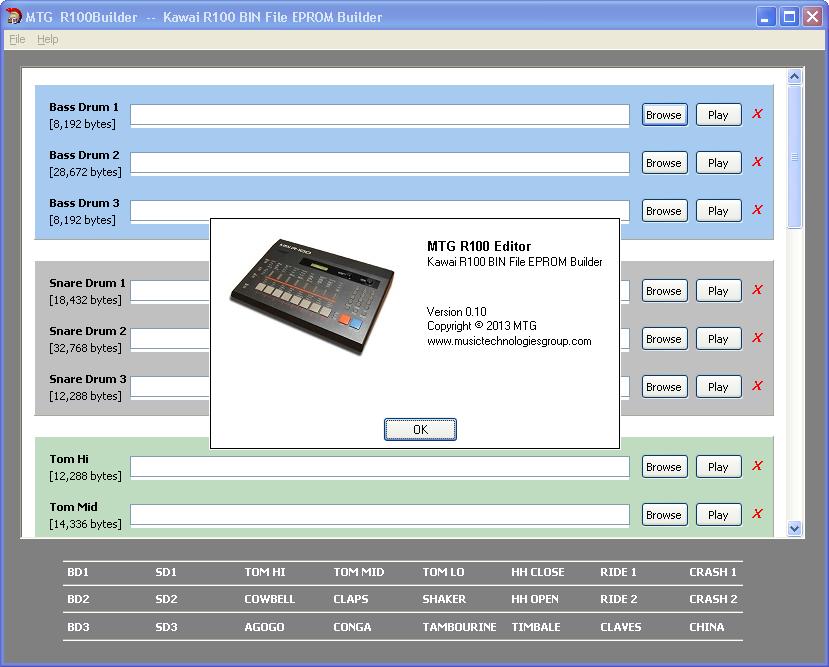
Task: Select the SD1 pad label
Action: pyautogui.click(x=166, y=572)
